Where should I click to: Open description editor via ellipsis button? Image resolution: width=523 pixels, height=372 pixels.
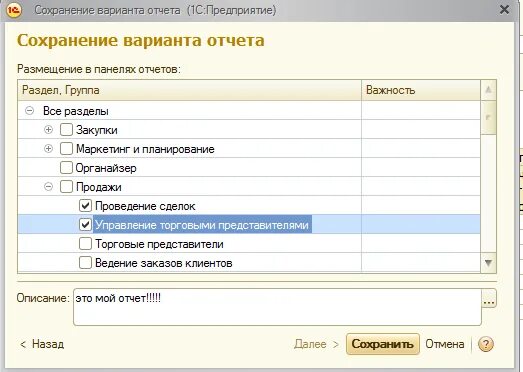(489, 299)
